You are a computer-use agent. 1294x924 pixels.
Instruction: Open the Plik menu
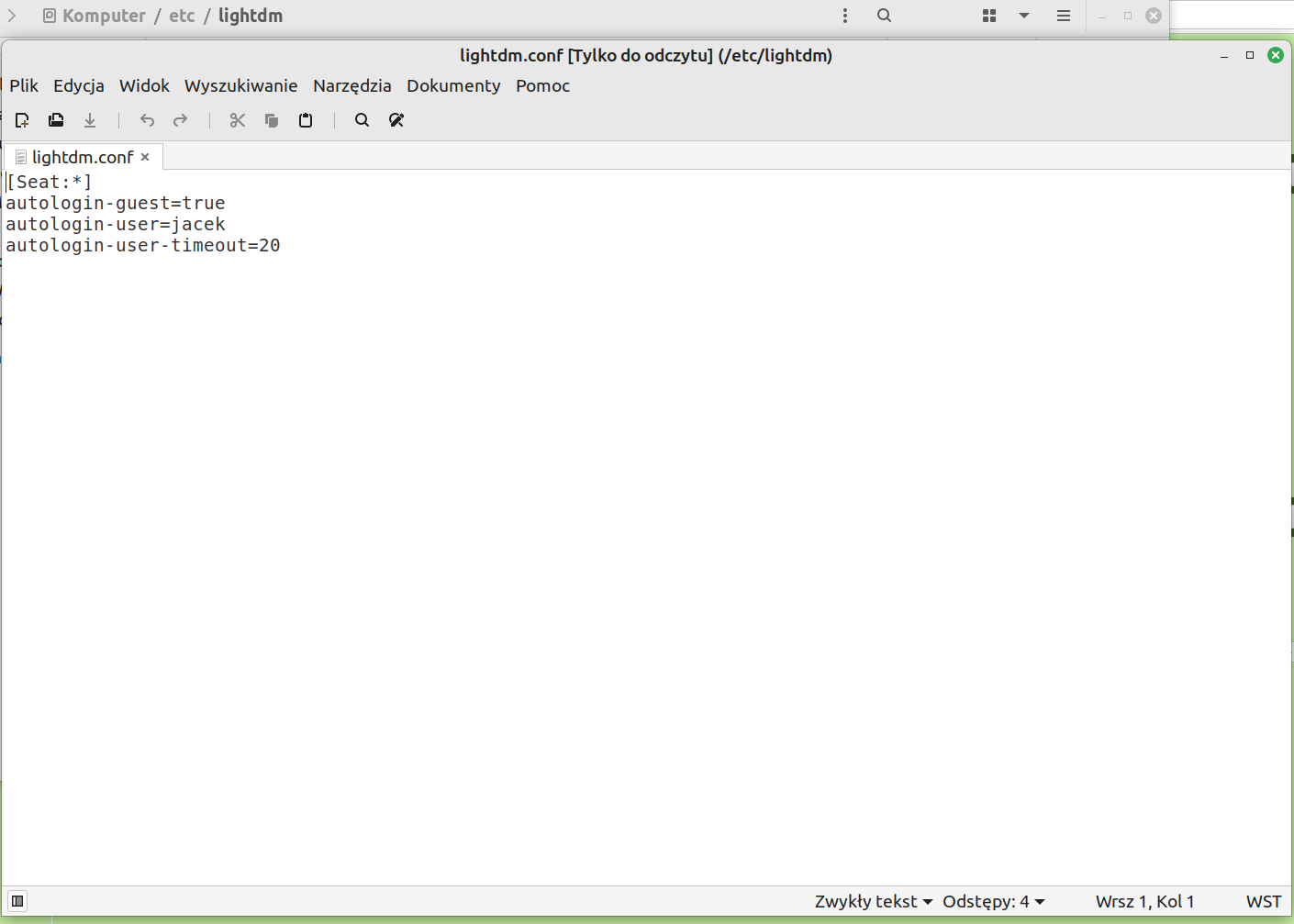click(x=24, y=85)
